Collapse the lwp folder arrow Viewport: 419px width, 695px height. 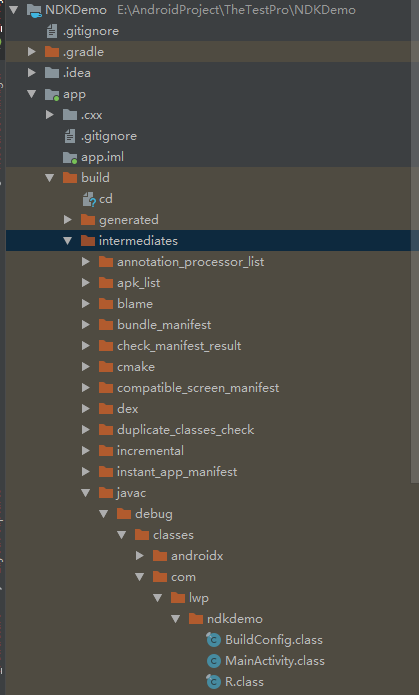pos(158,598)
